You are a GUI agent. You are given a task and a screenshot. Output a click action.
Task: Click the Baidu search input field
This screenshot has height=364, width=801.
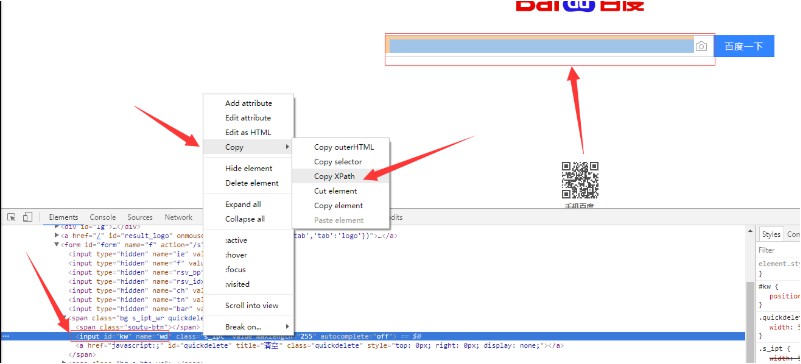(541, 46)
